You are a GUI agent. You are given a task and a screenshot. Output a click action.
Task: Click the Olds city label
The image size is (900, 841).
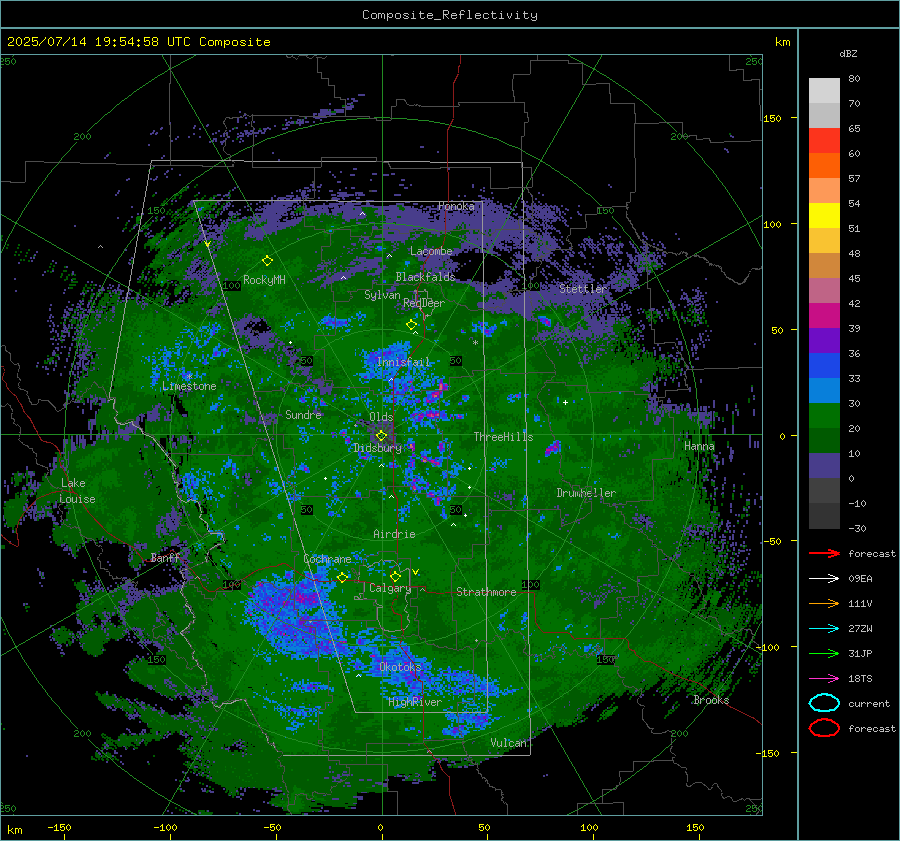click(381, 417)
